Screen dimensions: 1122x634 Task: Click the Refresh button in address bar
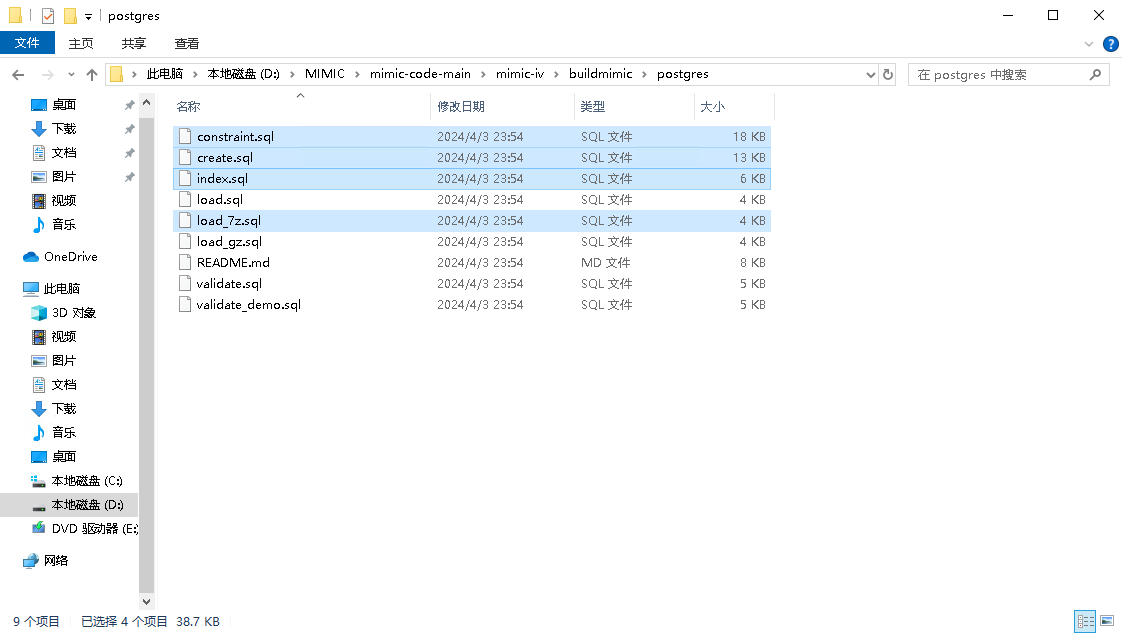887,74
